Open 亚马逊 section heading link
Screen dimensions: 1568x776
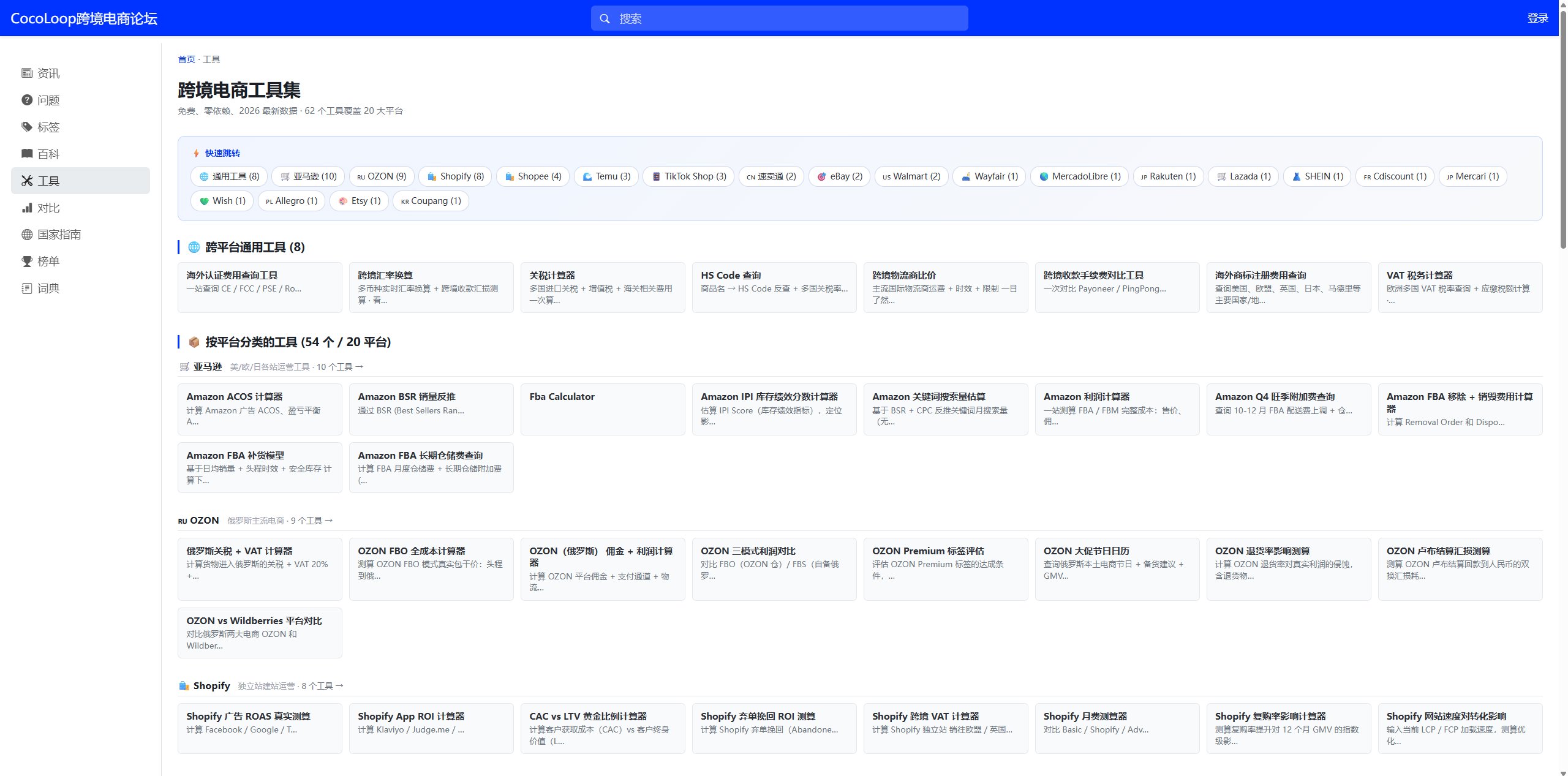click(208, 367)
